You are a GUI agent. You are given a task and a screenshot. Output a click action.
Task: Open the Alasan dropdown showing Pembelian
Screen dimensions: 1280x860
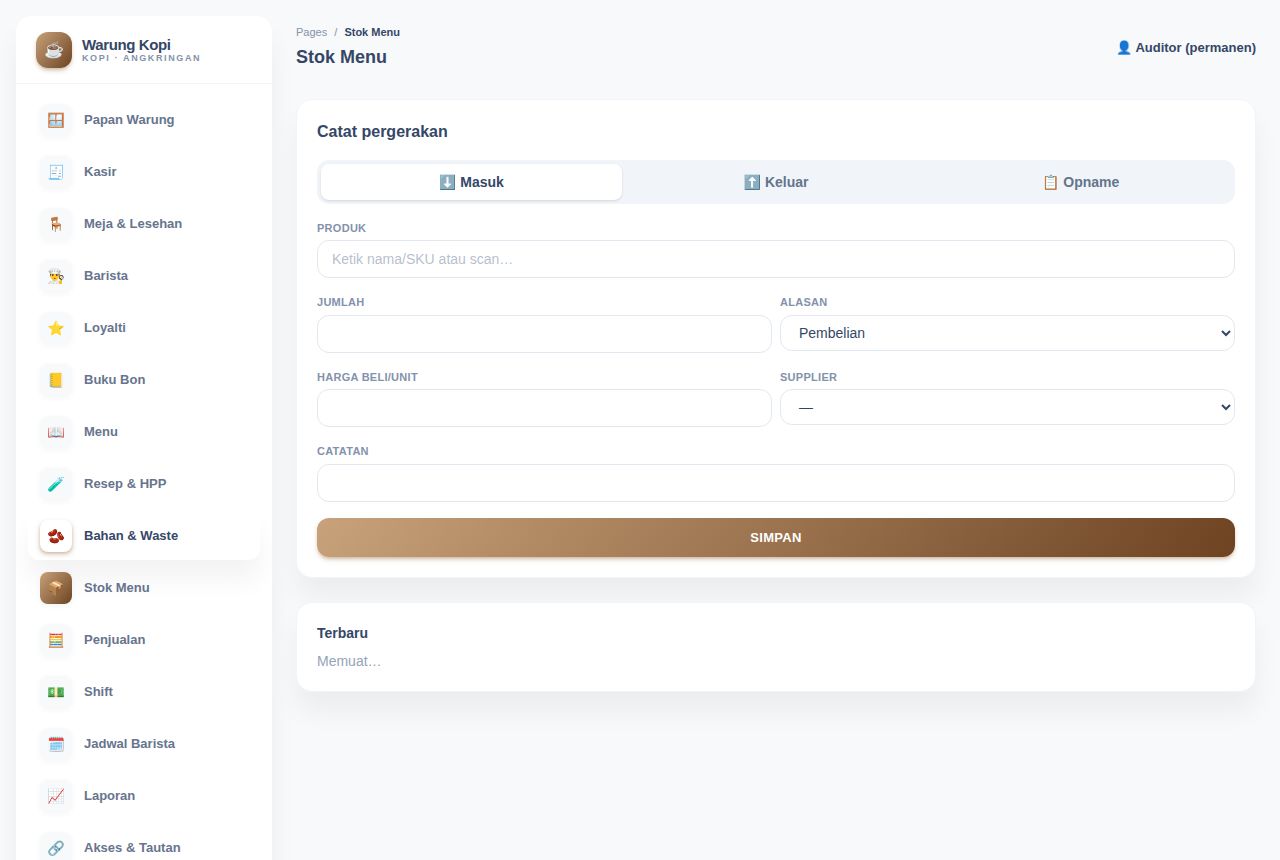tap(1007, 333)
